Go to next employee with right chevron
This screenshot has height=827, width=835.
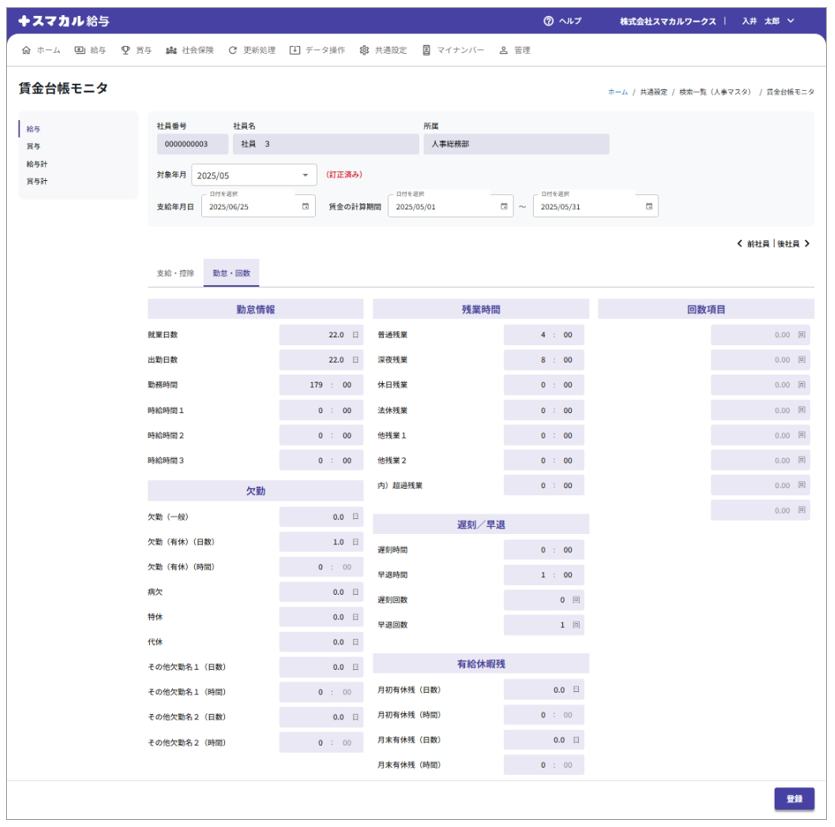click(x=807, y=243)
